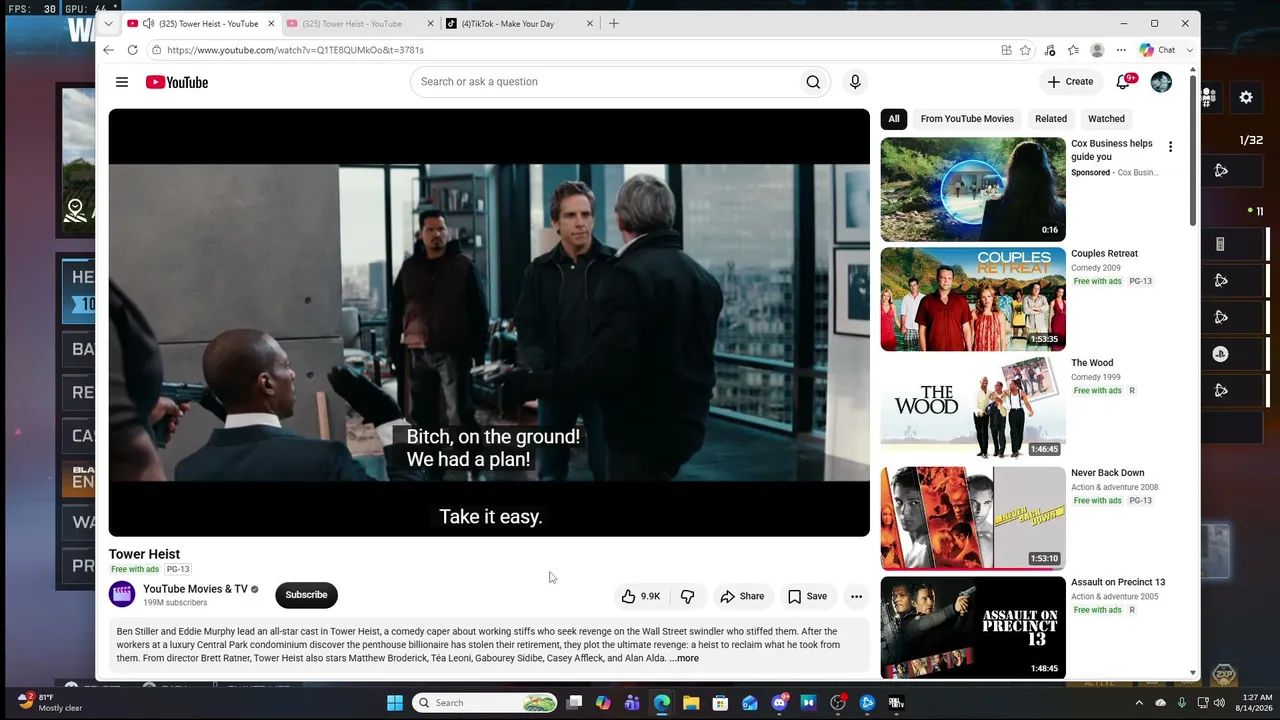Open Assault on Precinct 13 thumbnail
This screenshot has width=1280, height=720.
973,627
